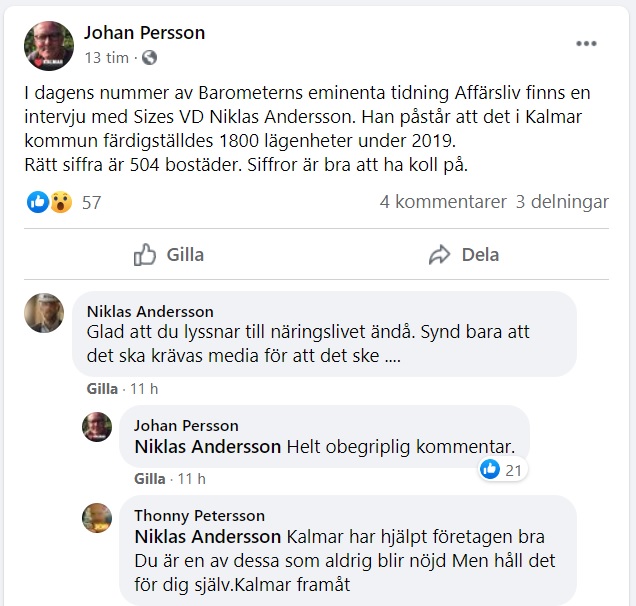Click Niklas Andersson's comment avatar
Image resolution: width=636 pixels, height=606 pixels.
(x=44, y=313)
